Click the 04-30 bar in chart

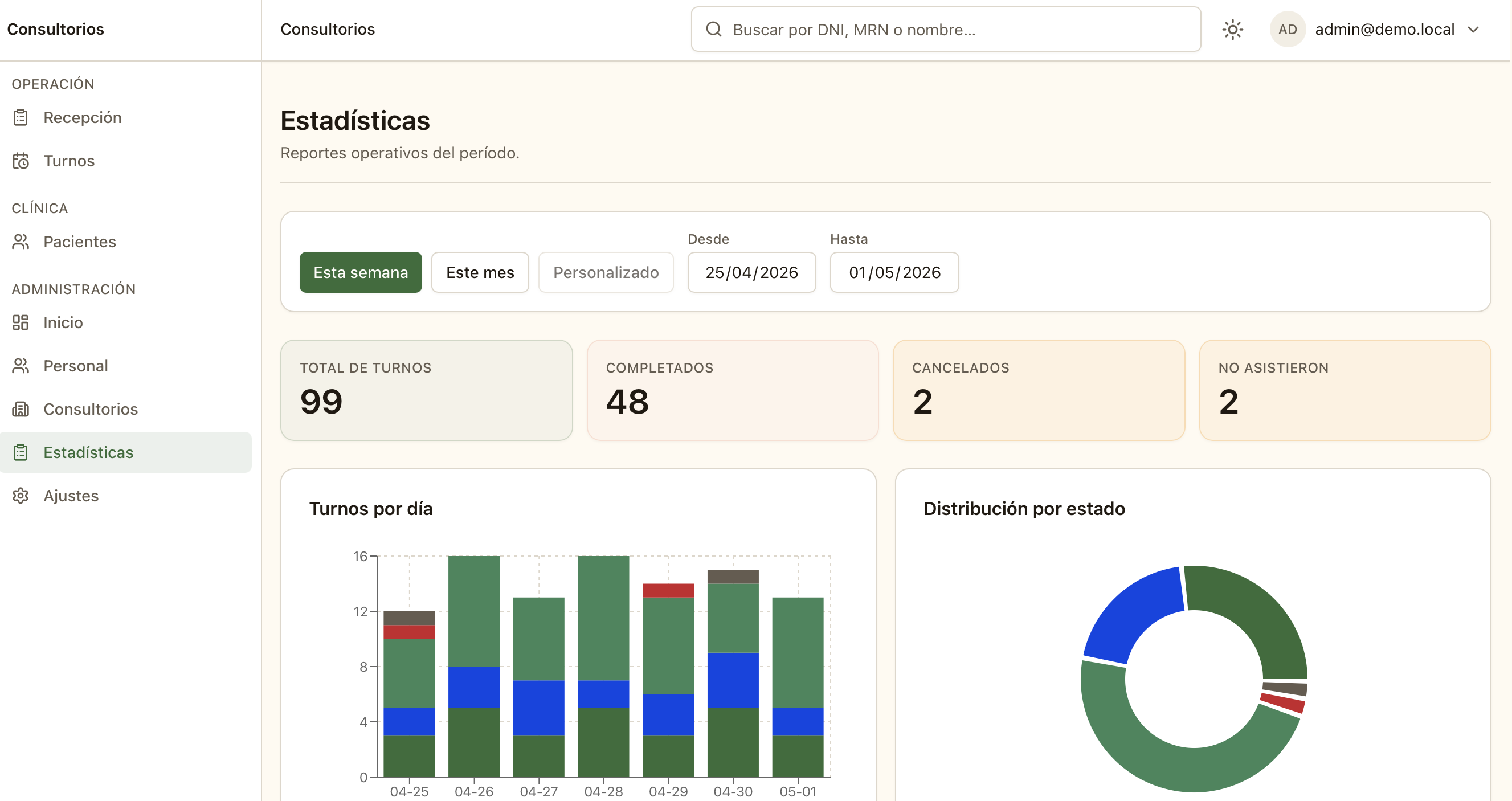[x=733, y=673]
